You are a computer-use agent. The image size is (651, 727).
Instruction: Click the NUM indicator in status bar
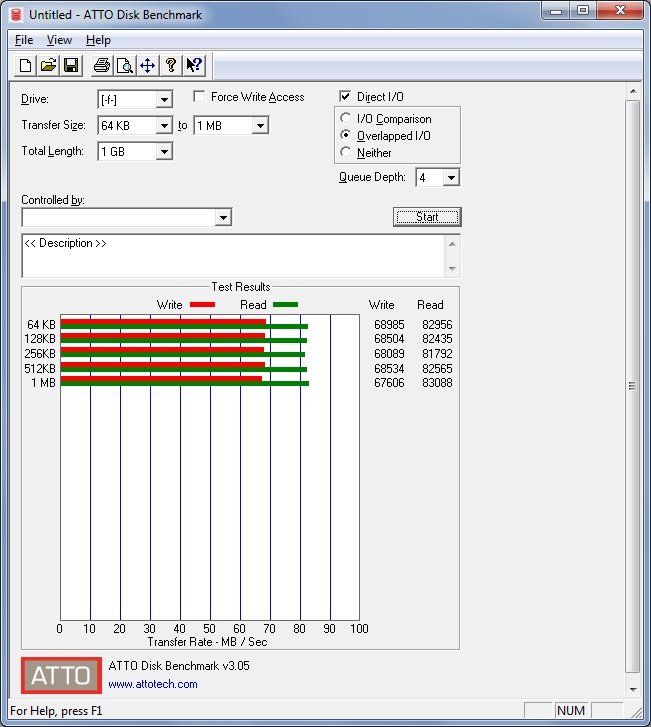point(571,711)
